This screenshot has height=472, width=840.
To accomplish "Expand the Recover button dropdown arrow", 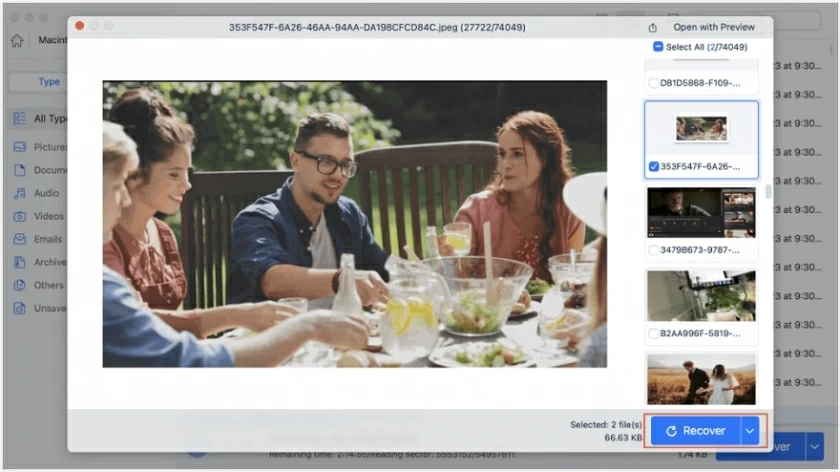I will (x=751, y=431).
